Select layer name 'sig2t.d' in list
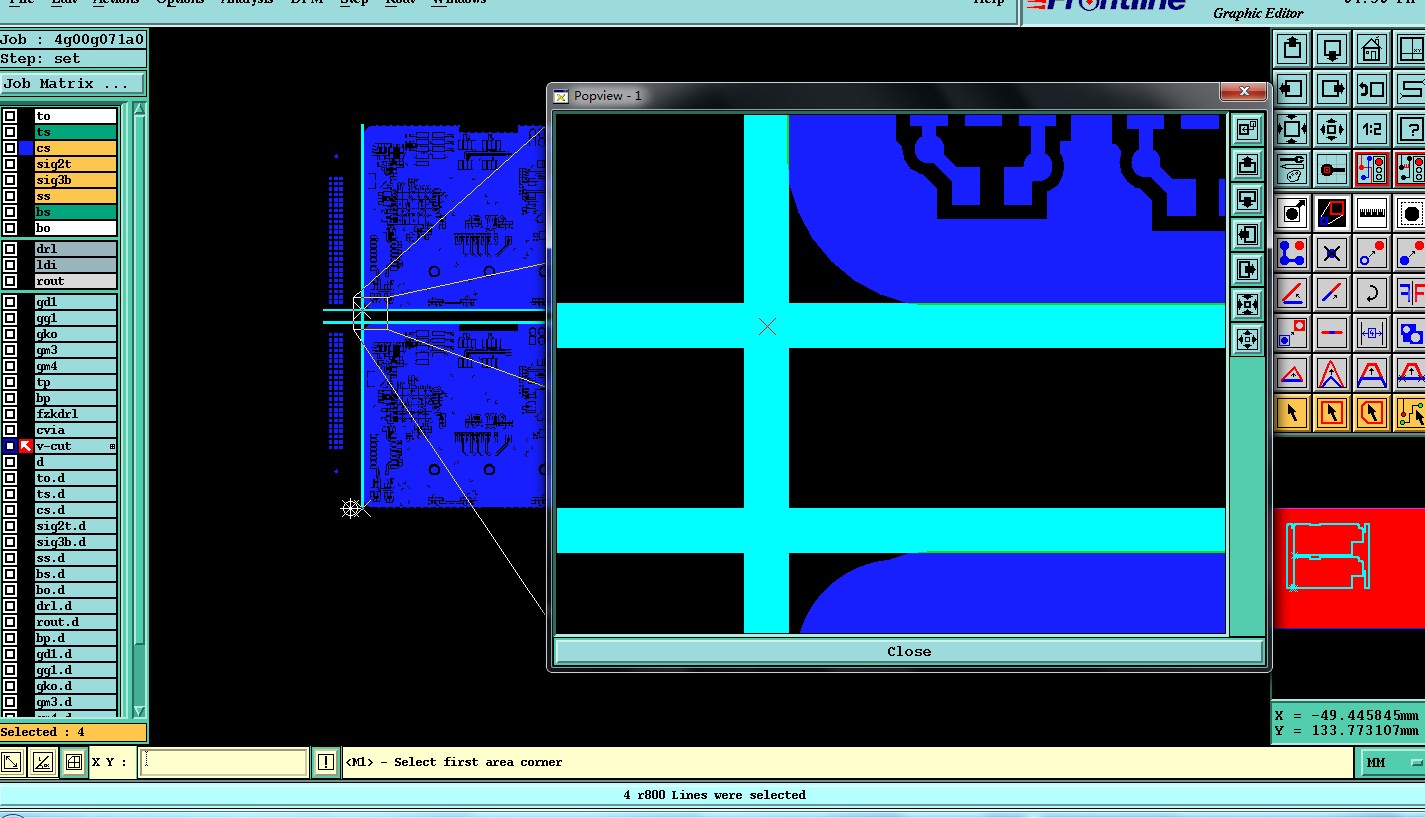The image size is (1425, 818). 76,526
